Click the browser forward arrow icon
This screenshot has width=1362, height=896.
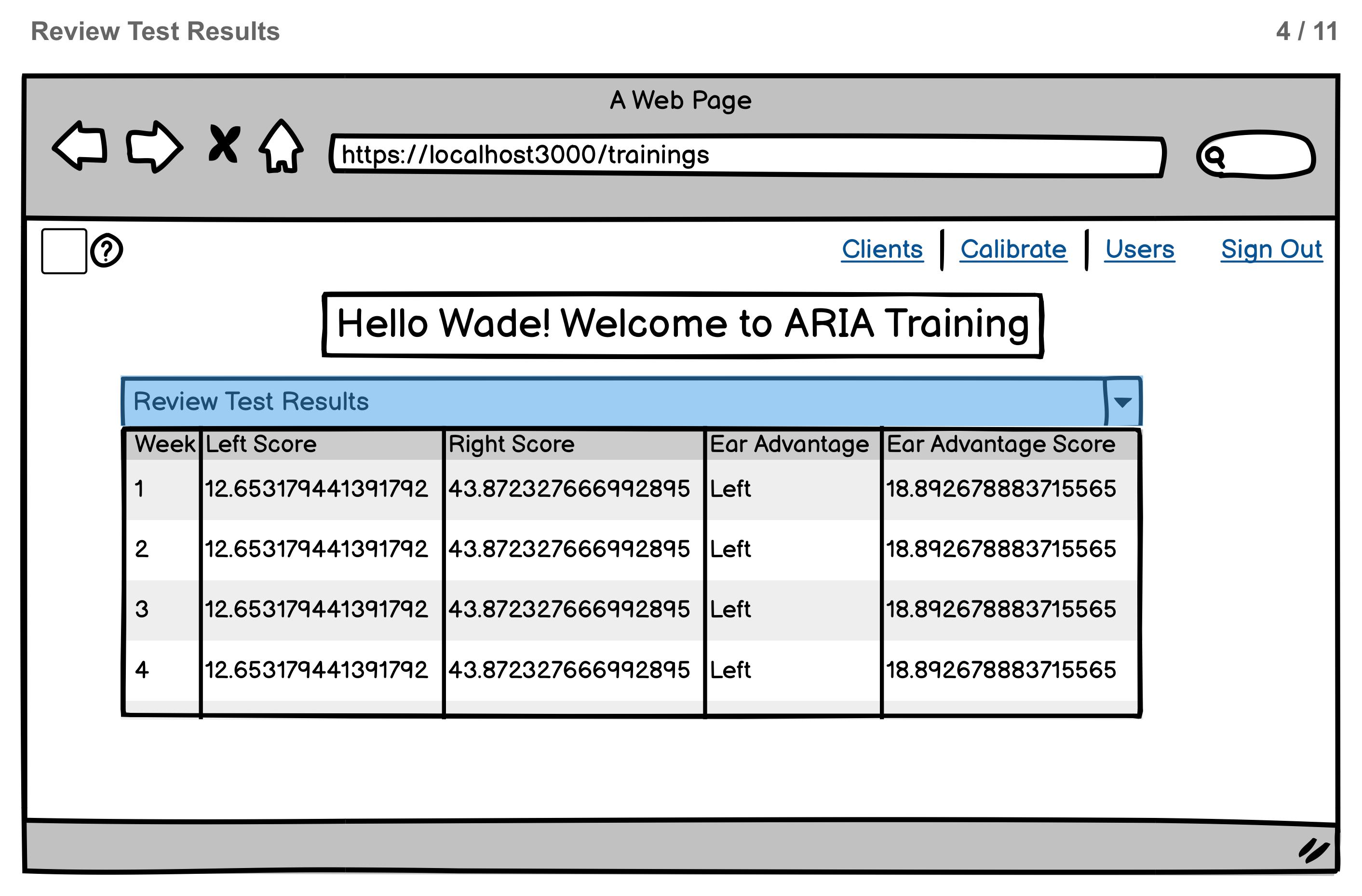(154, 147)
